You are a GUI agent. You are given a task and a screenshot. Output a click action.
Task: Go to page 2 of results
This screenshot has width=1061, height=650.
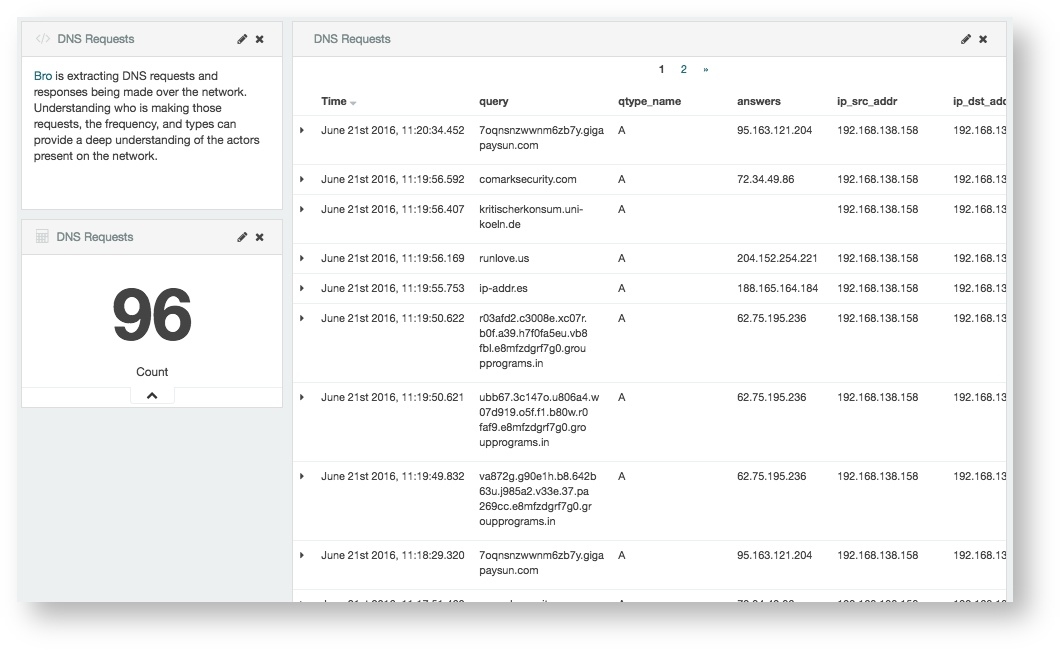pyautogui.click(x=685, y=69)
